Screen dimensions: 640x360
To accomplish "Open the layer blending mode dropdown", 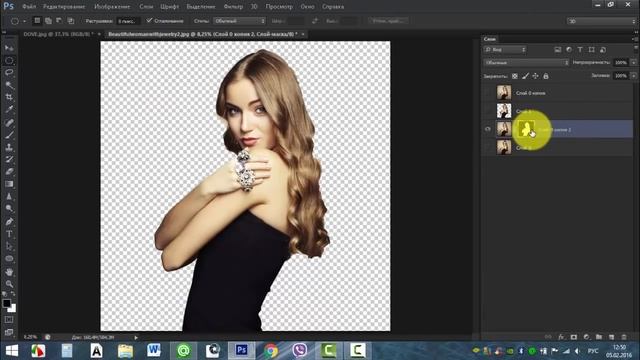I will point(527,62).
